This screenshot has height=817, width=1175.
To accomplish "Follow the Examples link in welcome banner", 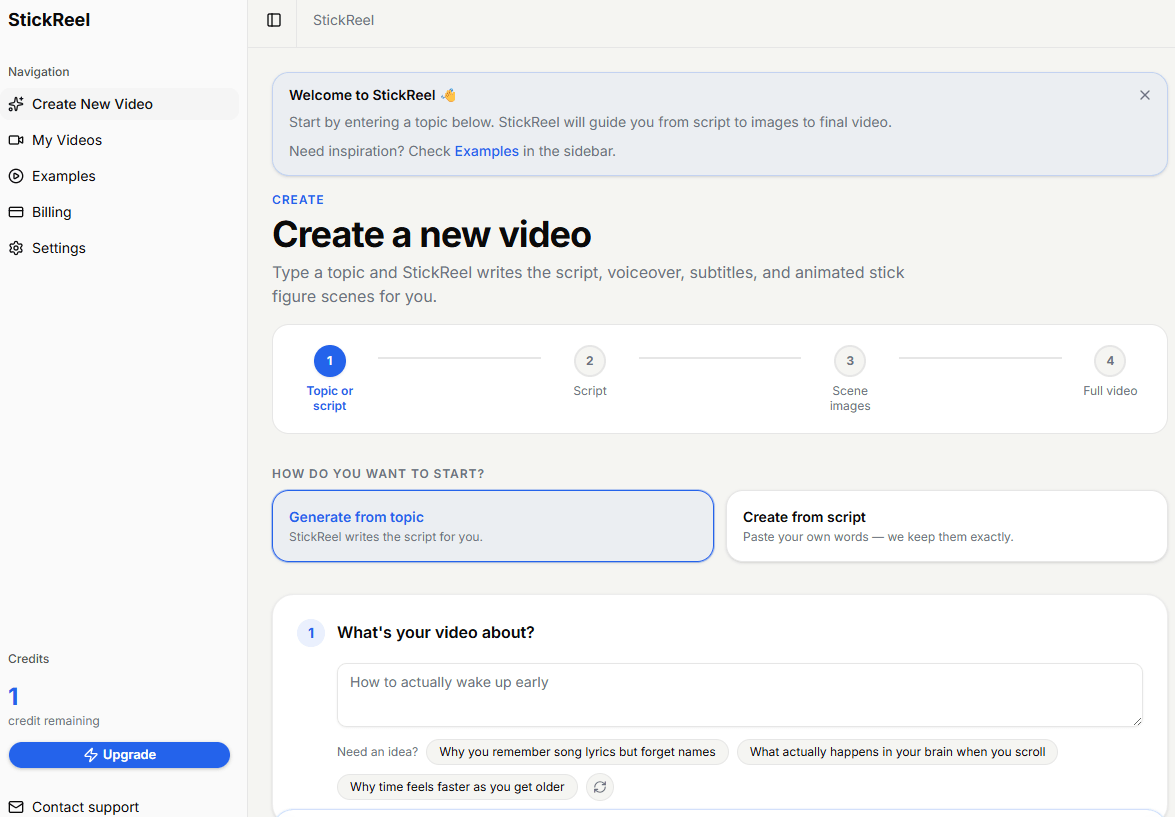I will [x=486, y=151].
